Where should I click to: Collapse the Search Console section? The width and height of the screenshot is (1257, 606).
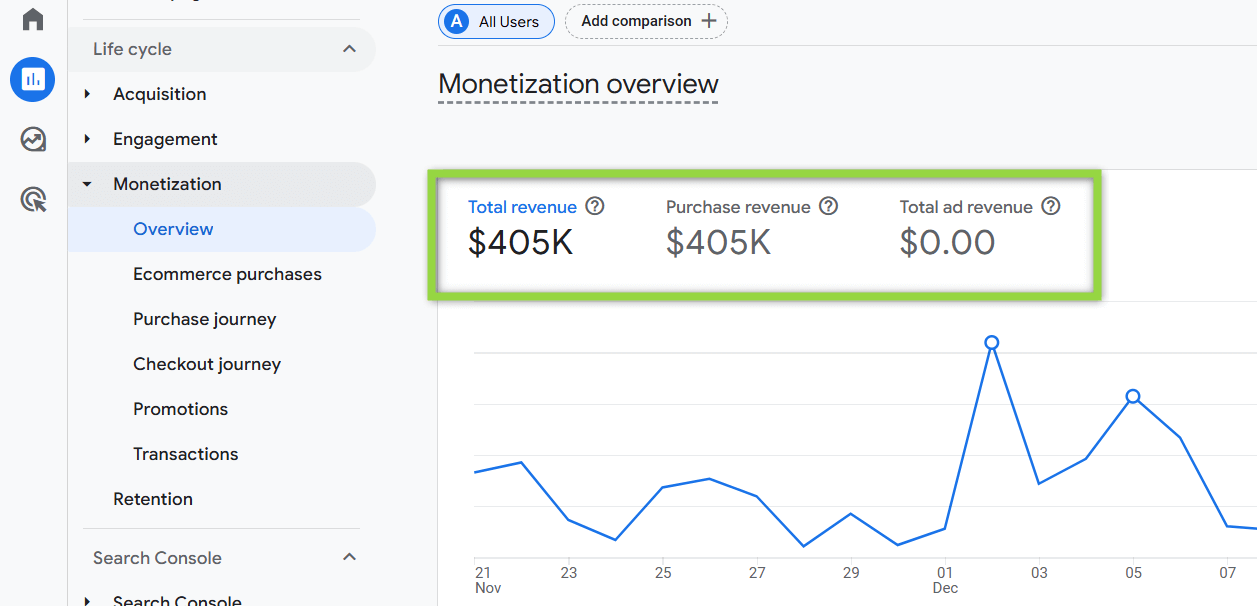(x=349, y=557)
